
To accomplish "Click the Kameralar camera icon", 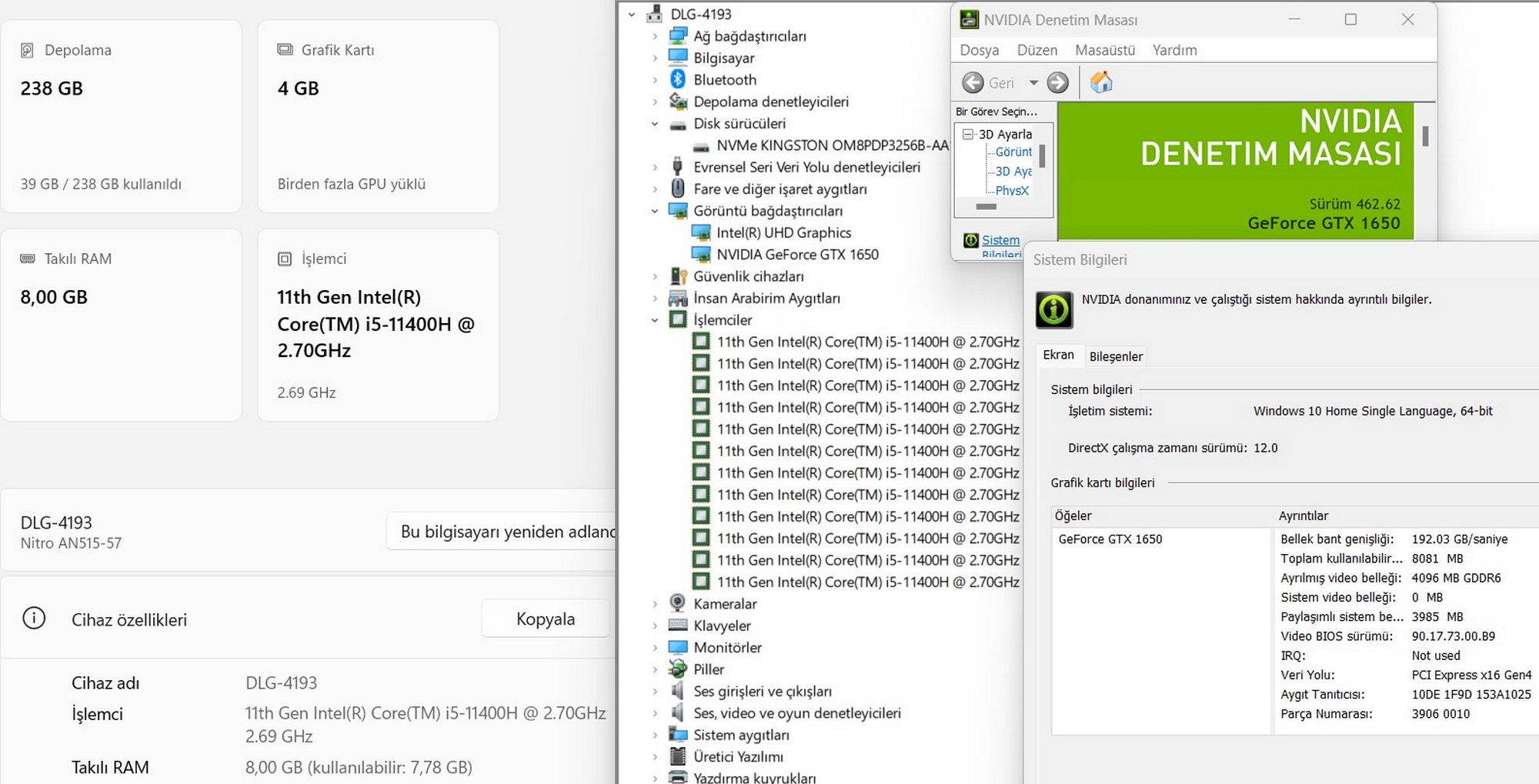I will 678,603.
